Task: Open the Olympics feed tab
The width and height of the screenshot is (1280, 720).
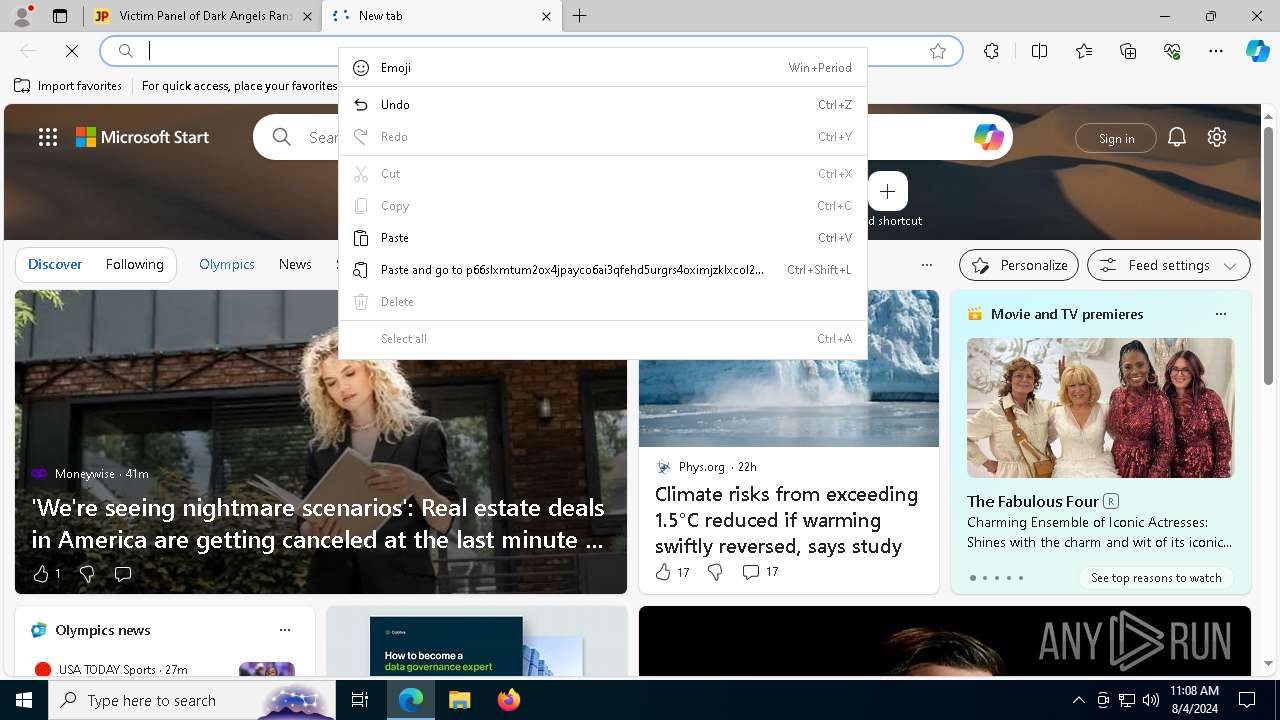Action: [227, 265]
